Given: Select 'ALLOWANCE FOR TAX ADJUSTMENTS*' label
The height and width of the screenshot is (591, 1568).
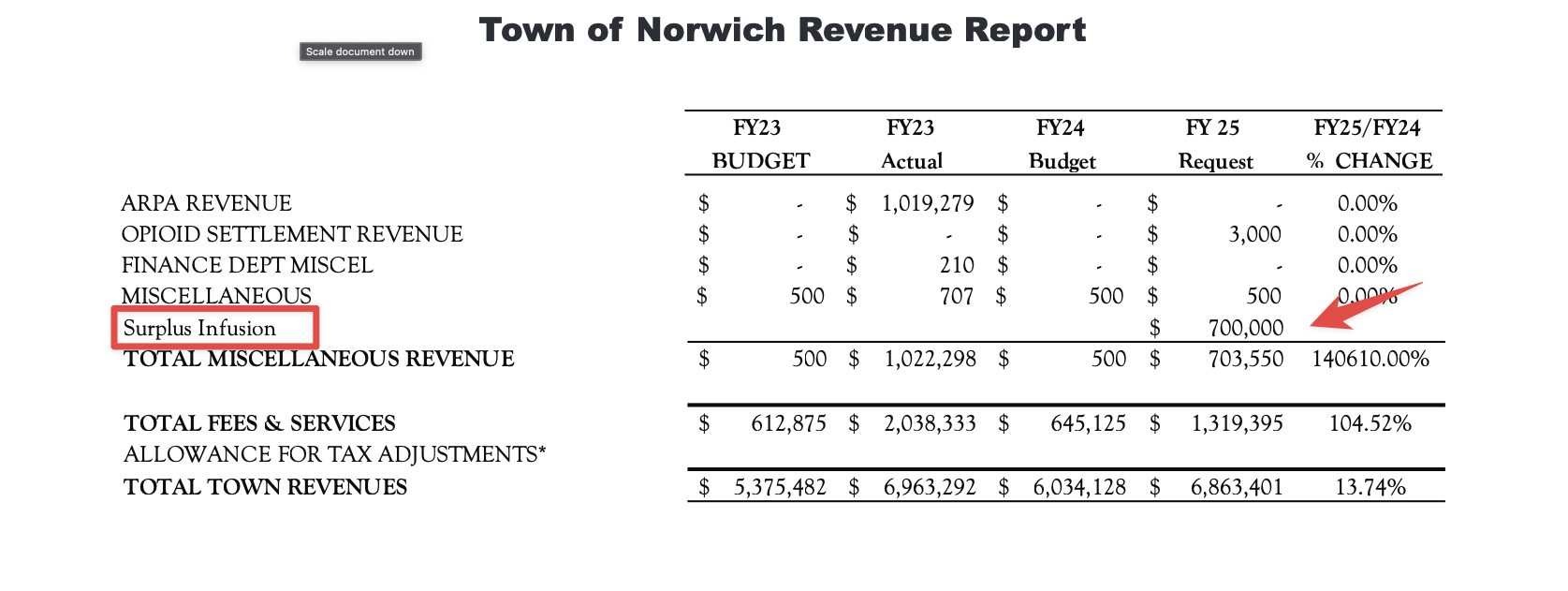Looking at the screenshot, I should (334, 454).
